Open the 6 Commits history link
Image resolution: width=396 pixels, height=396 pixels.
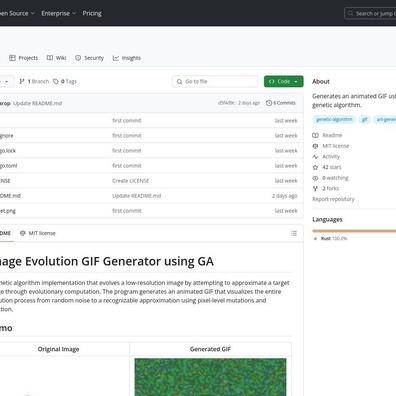[281, 103]
